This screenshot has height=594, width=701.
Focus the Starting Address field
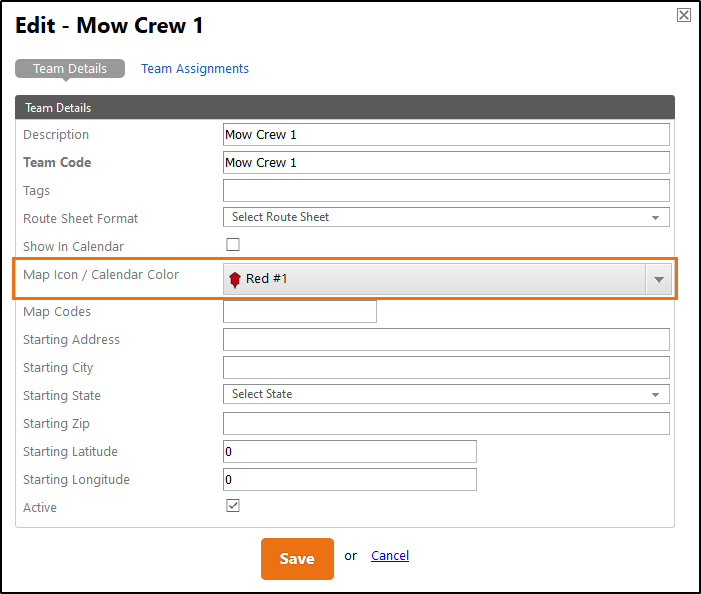coord(446,340)
